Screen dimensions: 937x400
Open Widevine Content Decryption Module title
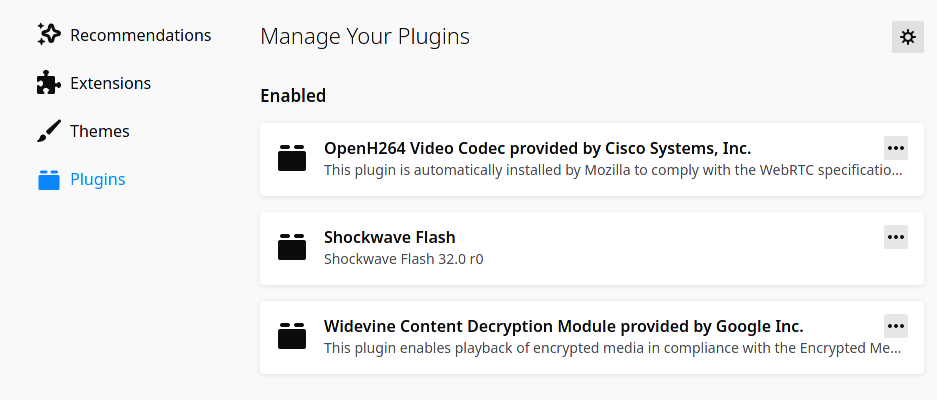click(x=564, y=326)
